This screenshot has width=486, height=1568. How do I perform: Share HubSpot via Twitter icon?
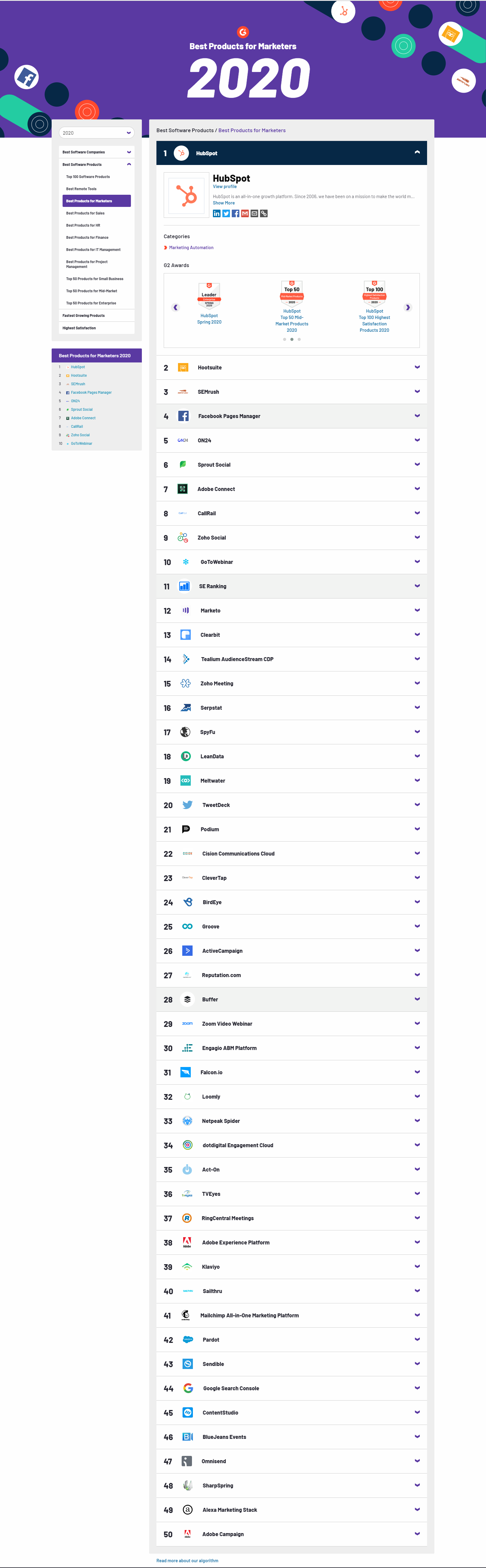tap(226, 213)
